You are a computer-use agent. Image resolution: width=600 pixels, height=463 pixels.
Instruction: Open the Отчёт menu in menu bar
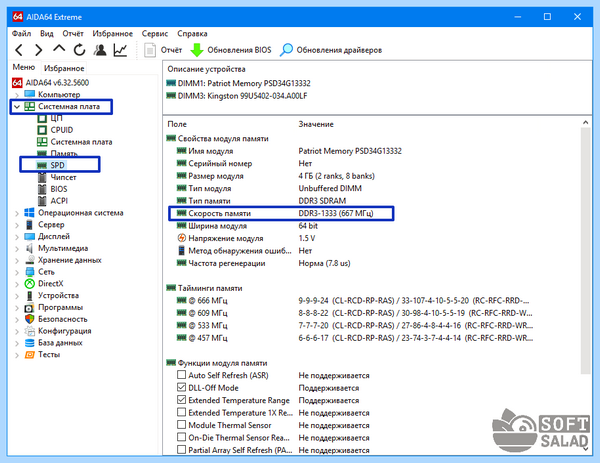[73, 34]
